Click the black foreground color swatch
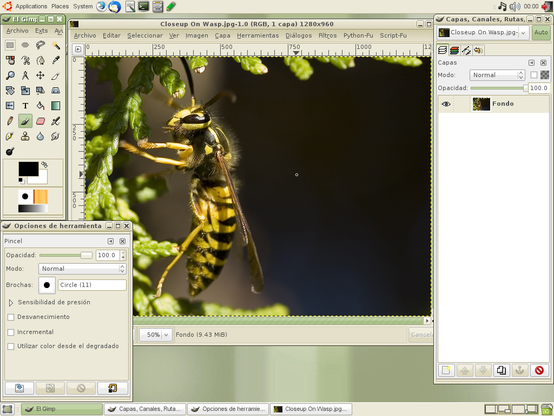 click(x=28, y=169)
